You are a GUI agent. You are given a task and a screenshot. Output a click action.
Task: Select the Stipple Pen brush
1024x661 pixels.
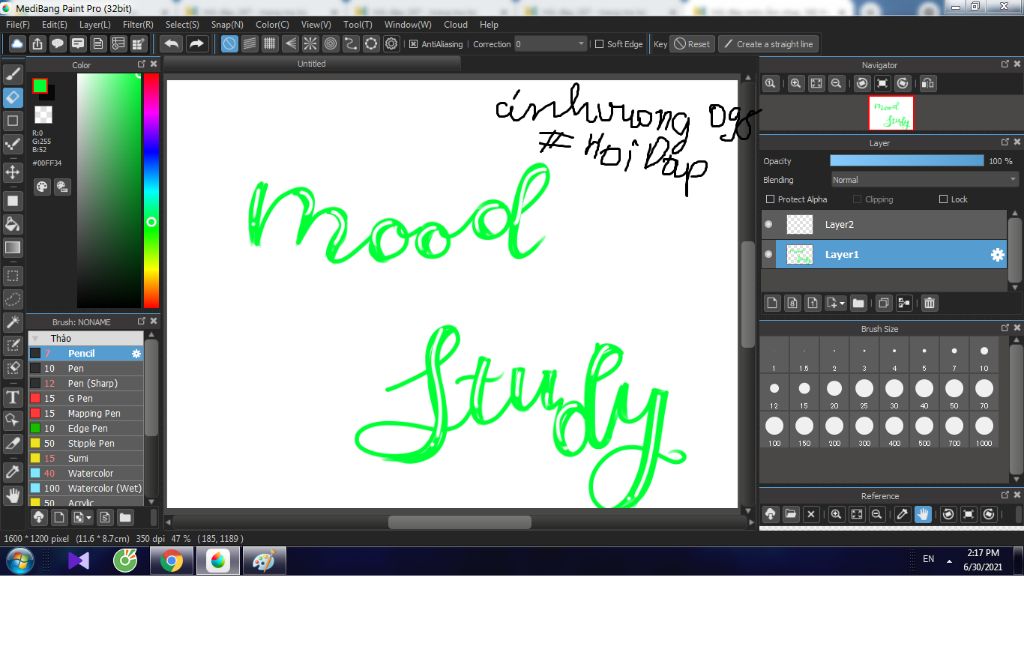86,443
